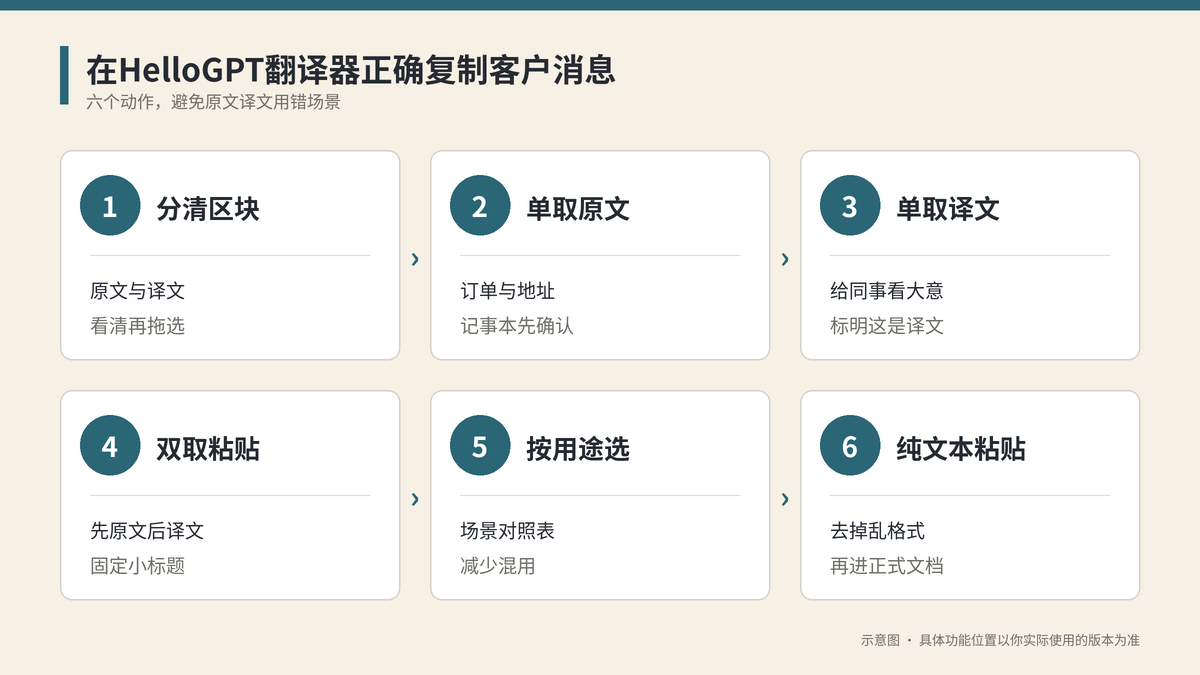This screenshot has width=1200, height=675.
Task: Click the text 看清再拖选
Action: coord(138,326)
